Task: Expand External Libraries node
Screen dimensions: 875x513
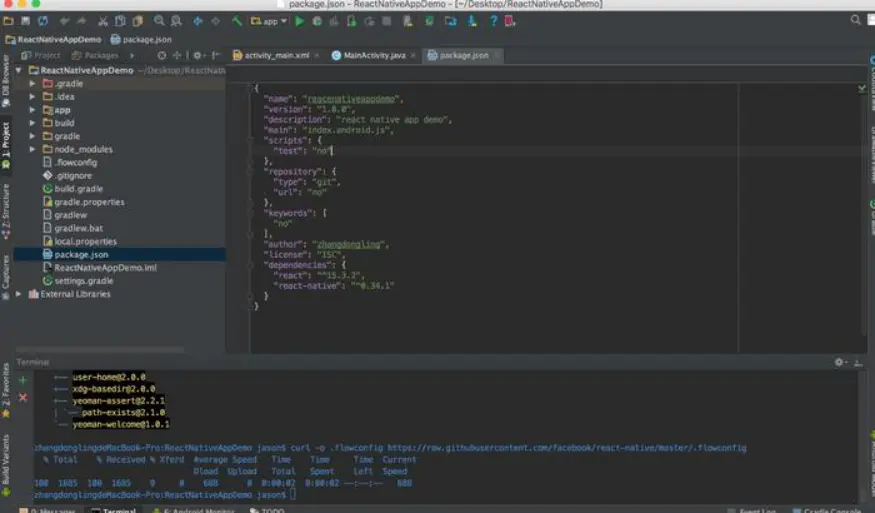Action: pyautogui.click(x=19, y=294)
